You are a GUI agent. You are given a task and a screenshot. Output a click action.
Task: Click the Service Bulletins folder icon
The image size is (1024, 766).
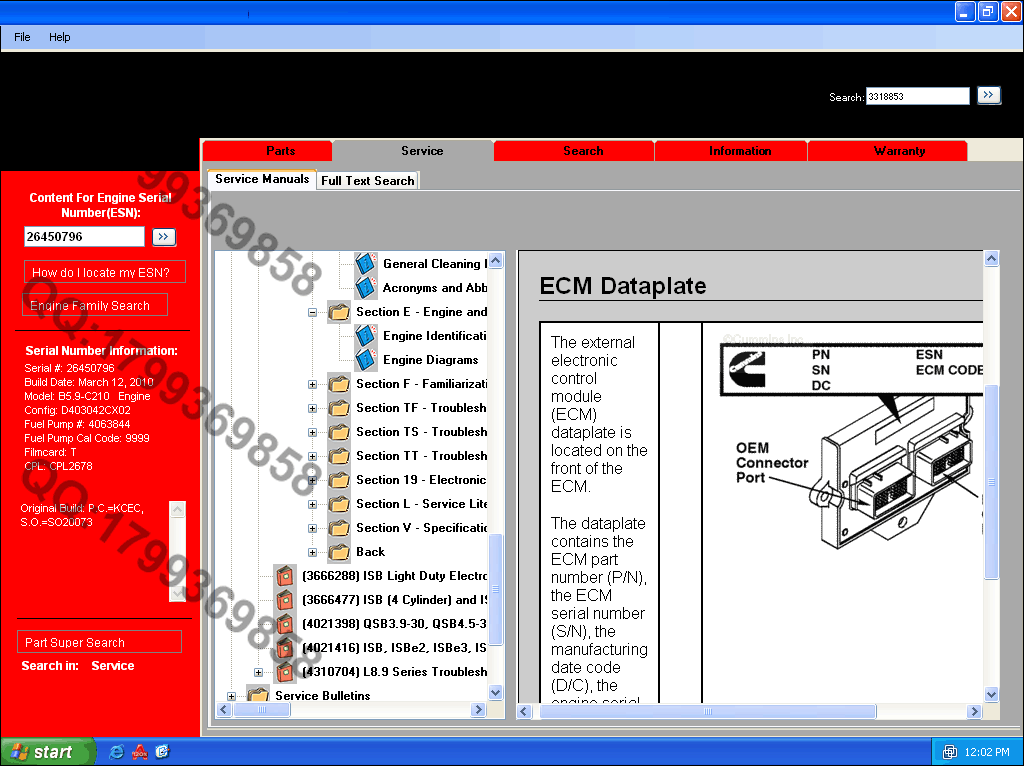click(x=258, y=695)
